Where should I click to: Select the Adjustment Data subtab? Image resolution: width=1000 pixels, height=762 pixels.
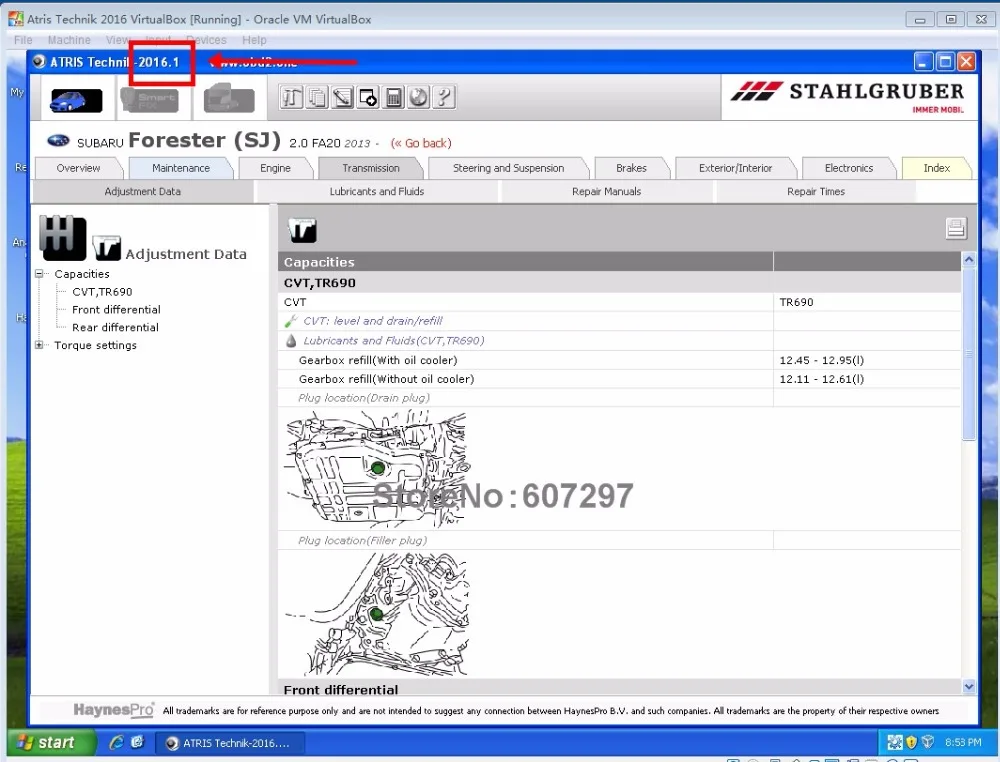point(142,191)
